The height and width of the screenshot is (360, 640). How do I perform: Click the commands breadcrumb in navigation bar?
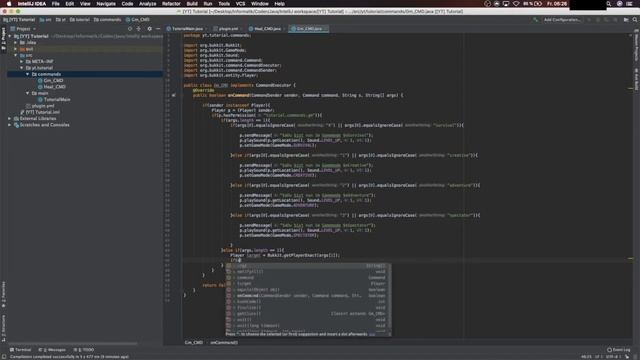107,20
